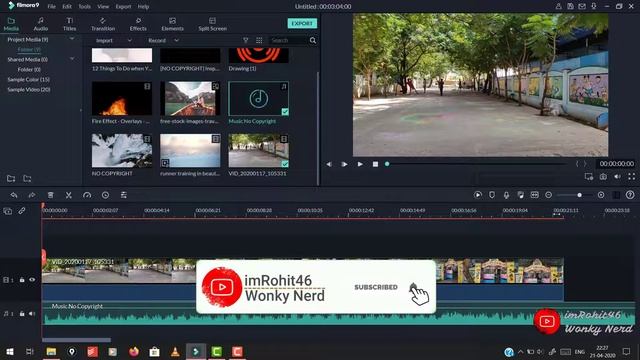Open the Import dropdown
The width and height of the screenshot is (640, 360).
113,40
